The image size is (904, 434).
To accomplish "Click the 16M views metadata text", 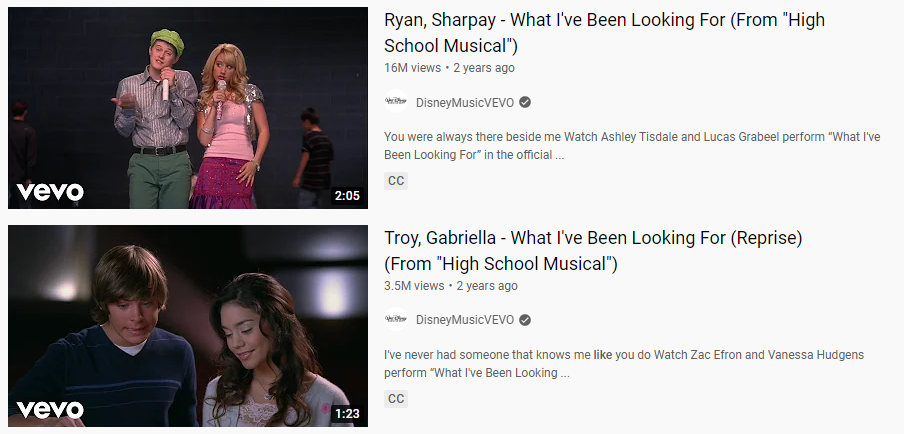I will pos(412,68).
